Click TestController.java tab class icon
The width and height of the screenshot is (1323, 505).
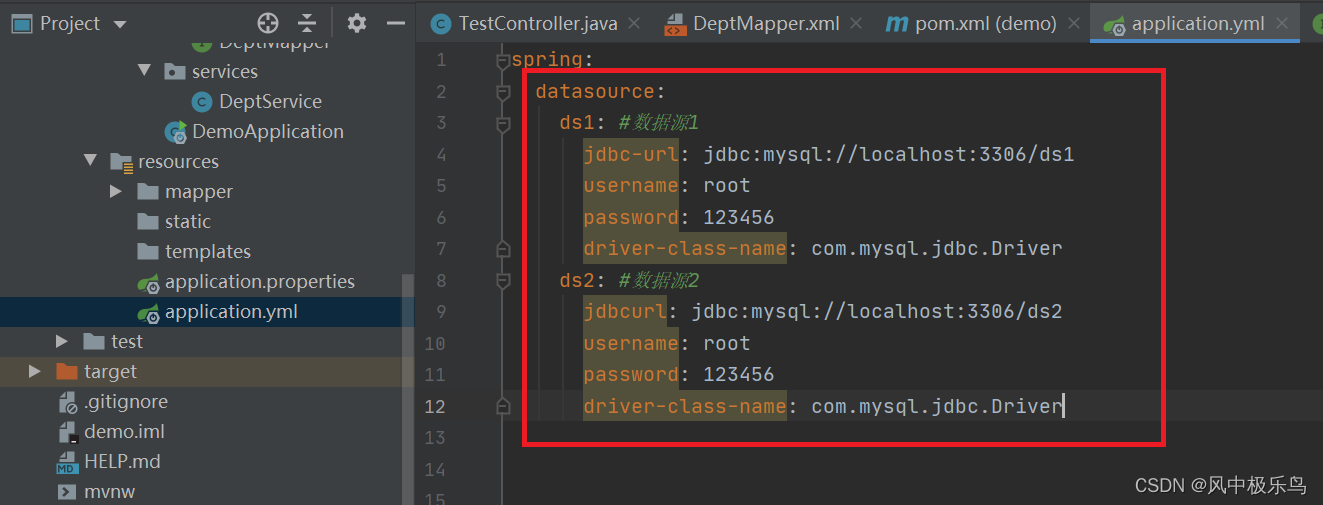(x=440, y=24)
